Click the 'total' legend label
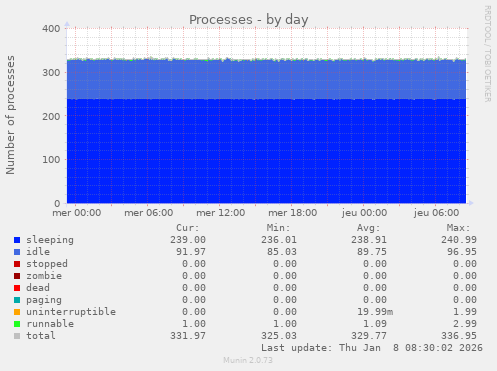Image resolution: width=497 pixels, height=371 pixels. [x=41, y=336]
